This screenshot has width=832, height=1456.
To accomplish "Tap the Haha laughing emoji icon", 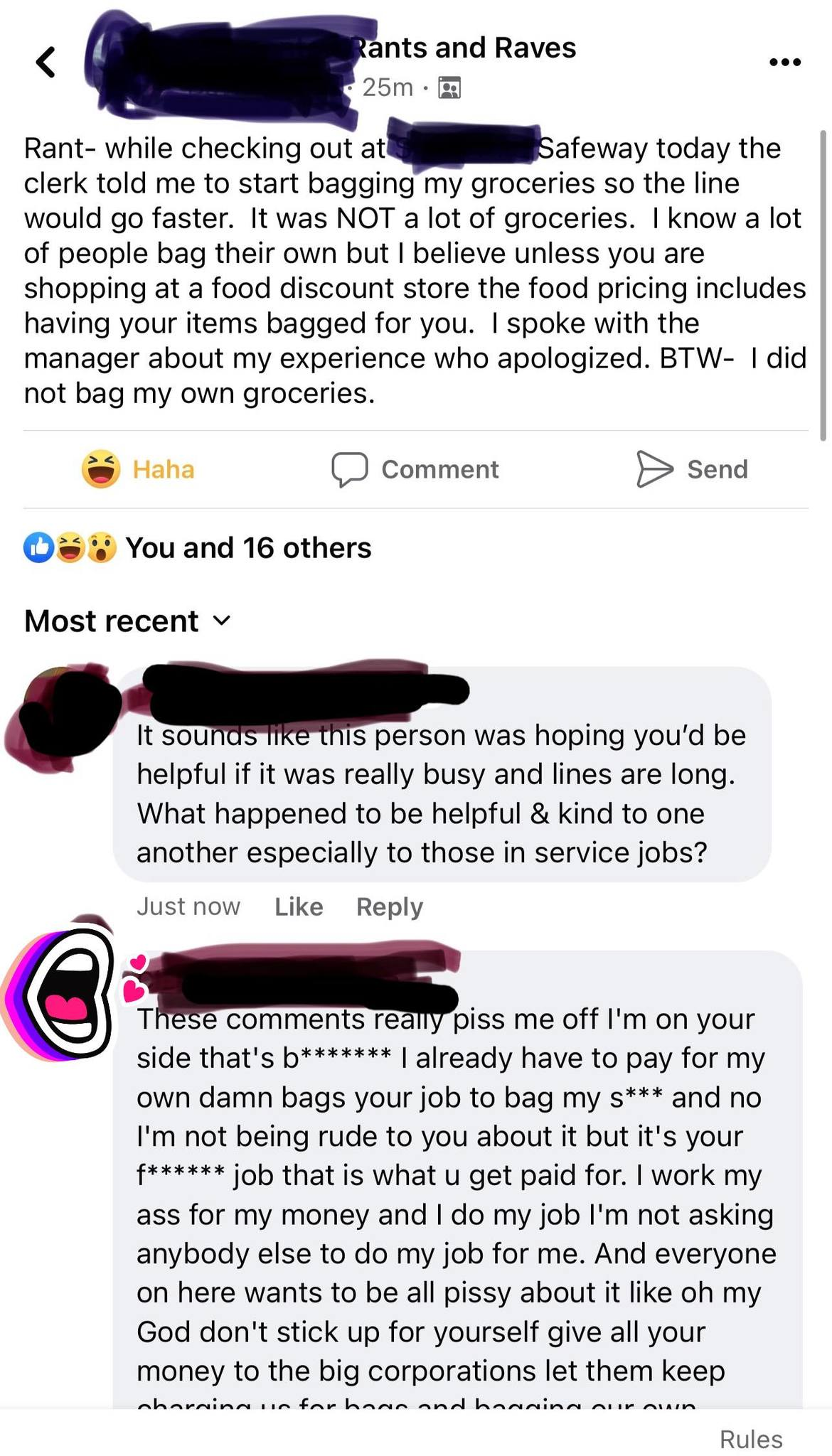I will pos(100,469).
